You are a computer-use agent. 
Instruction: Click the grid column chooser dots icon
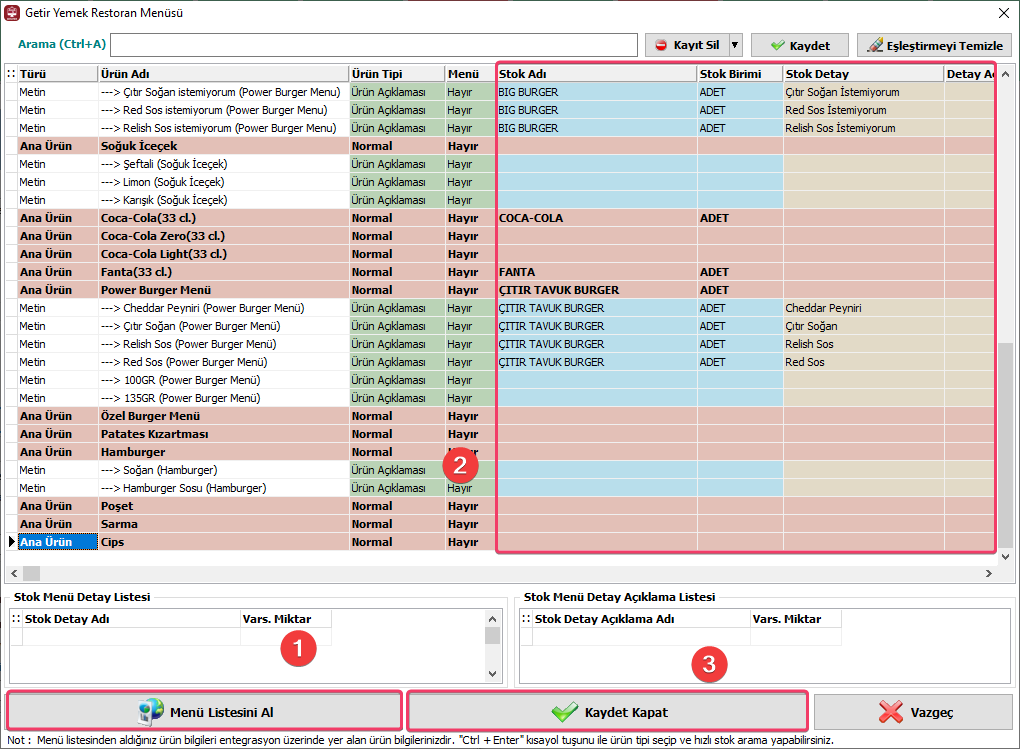11,74
